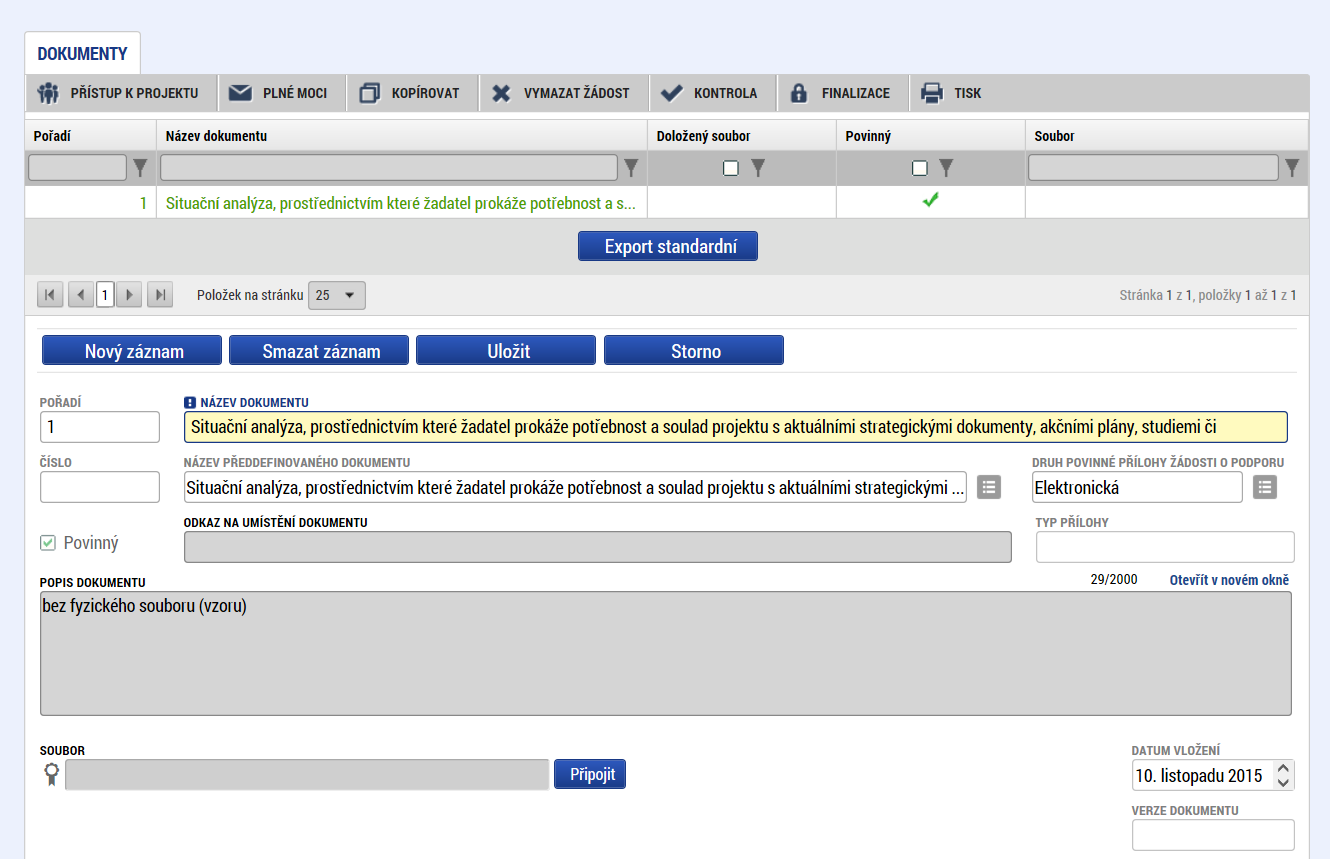Open list picker for Název předdefinovaného dokumentu
Screen dimensions: 1330x859
coord(988,487)
